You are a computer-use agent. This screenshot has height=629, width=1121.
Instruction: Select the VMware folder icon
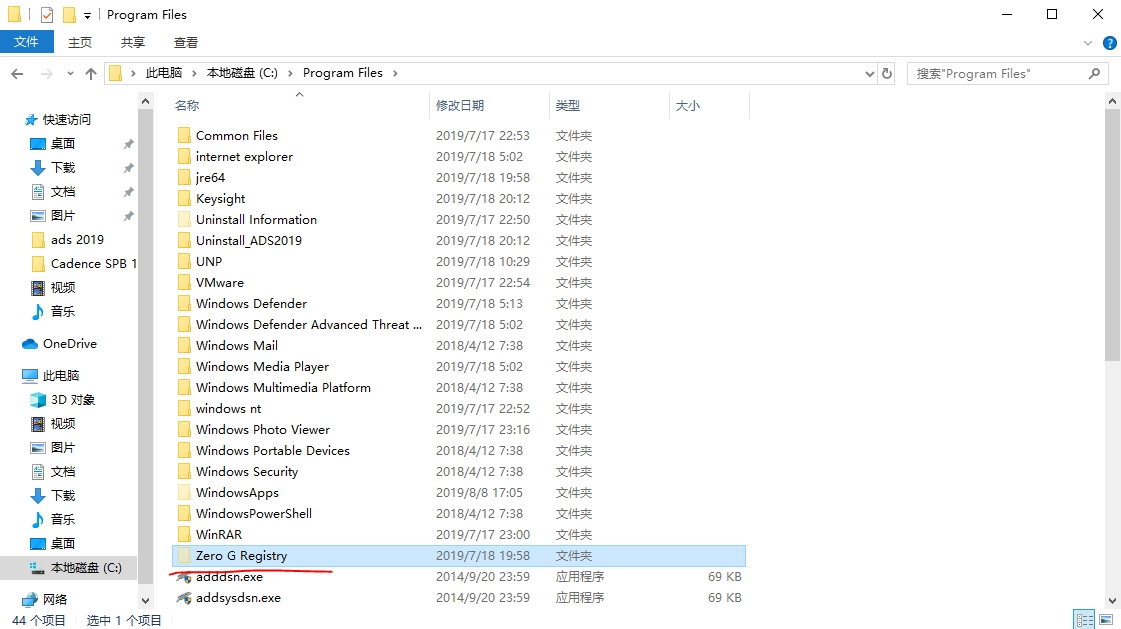[x=184, y=282]
